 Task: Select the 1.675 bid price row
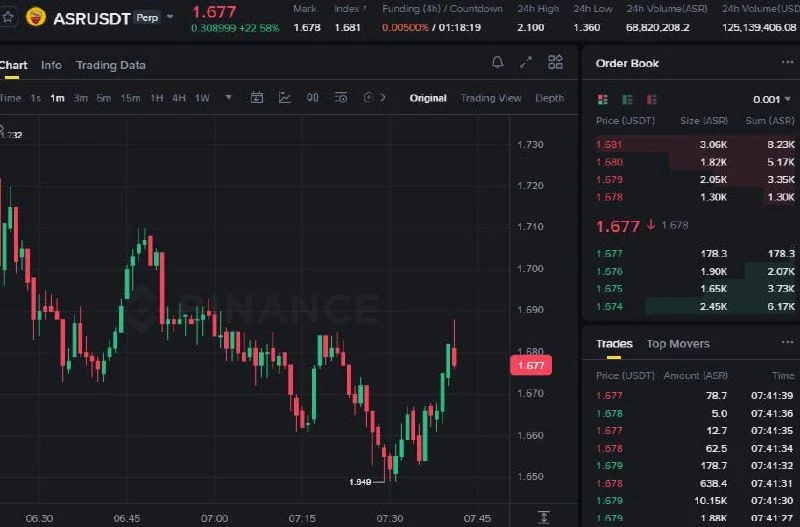coord(695,289)
